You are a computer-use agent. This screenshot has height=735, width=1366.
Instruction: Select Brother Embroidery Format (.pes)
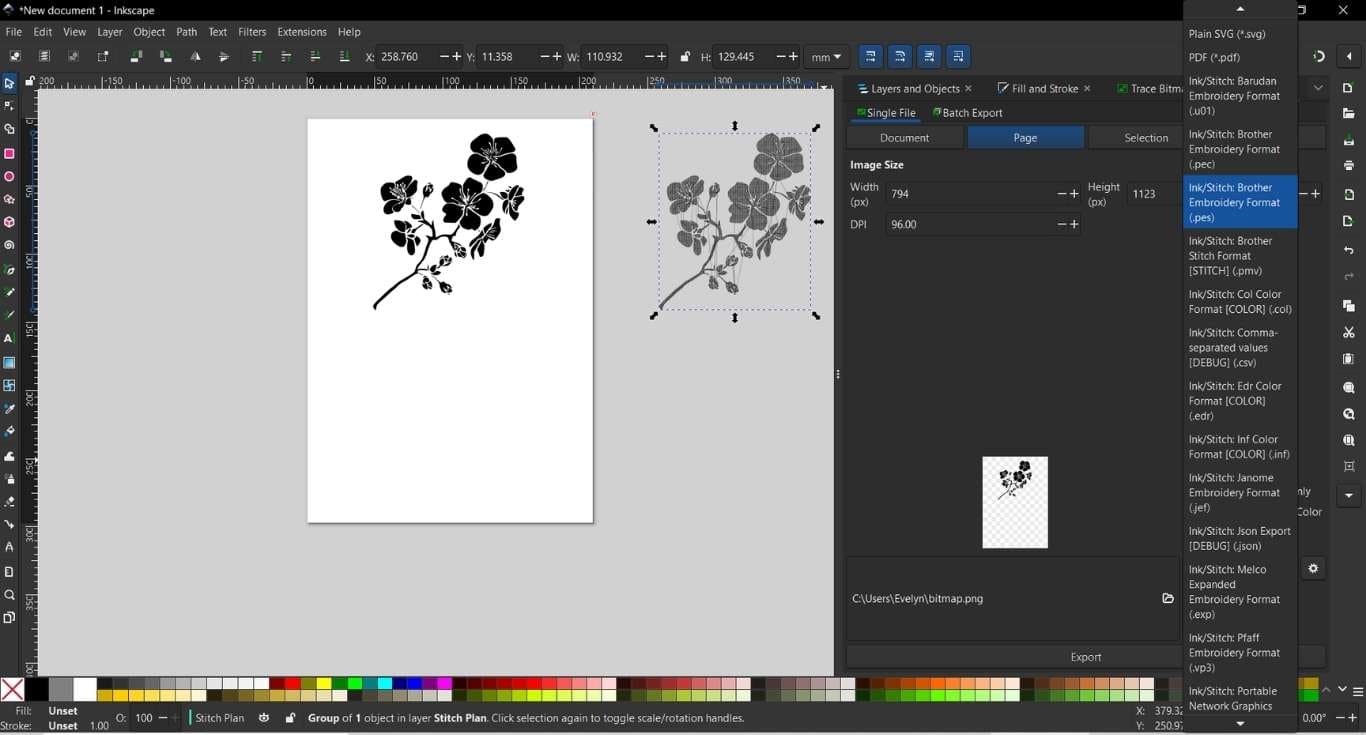1240,202
